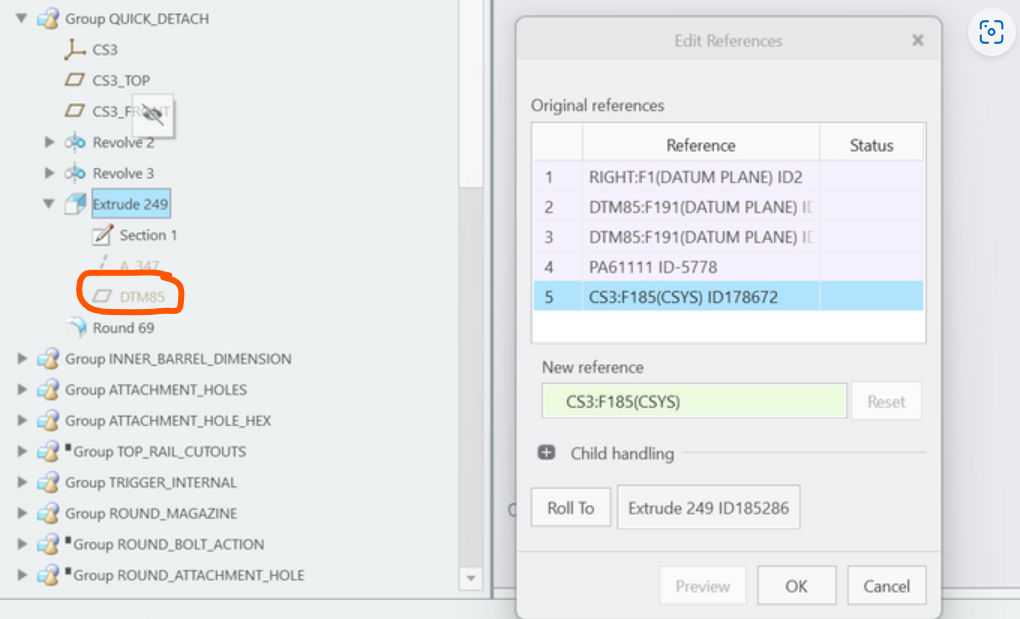Collapse the Extrude 249 tree node
This screenshot has height=619, width=1020.
pos(50,203)
